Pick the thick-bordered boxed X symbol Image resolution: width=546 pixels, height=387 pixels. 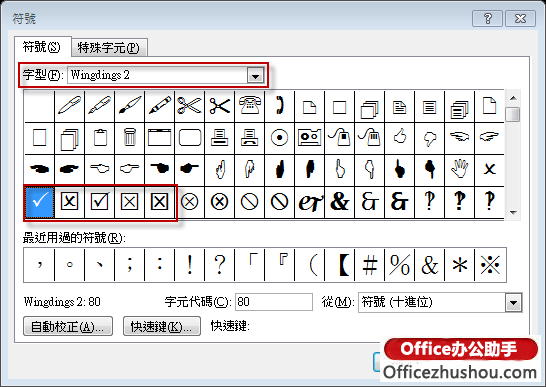tap(159, 202)
